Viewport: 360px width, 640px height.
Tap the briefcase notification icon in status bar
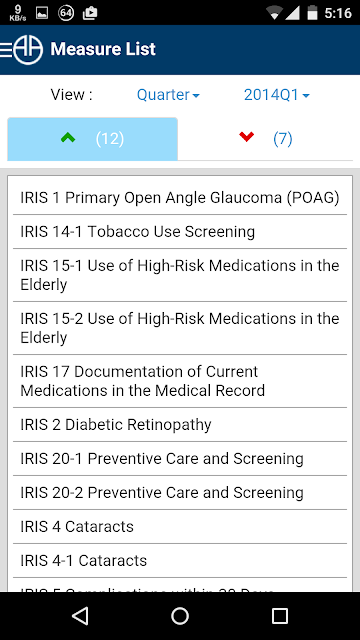click(x=90, y=13)
